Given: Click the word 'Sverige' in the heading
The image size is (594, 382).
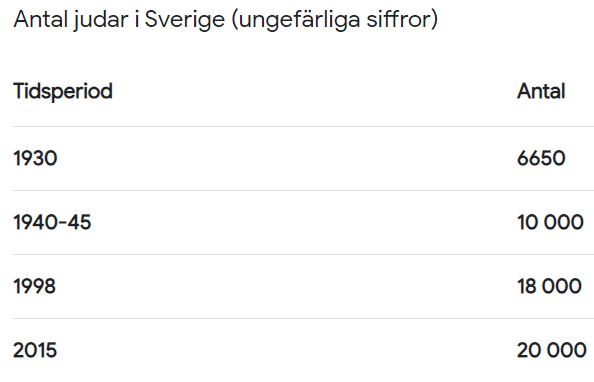Looking at the screenshot, I should [185, 20].
